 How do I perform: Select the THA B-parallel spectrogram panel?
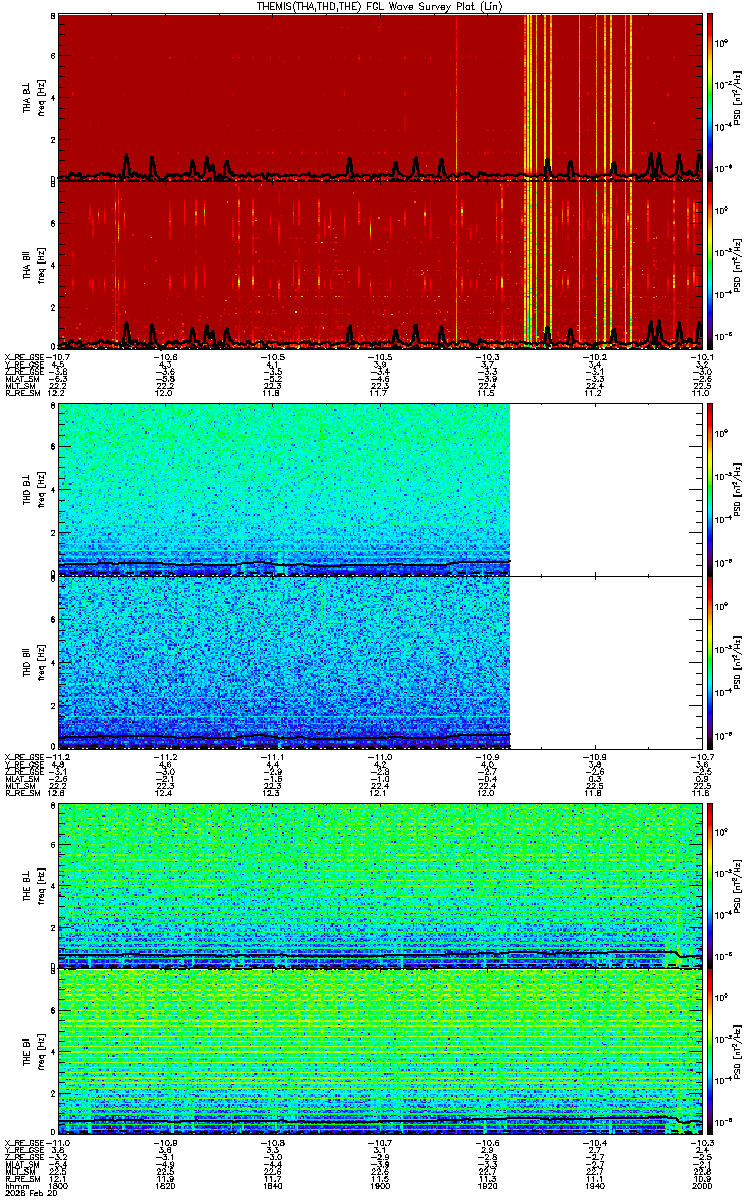click(x=380, y=265)
